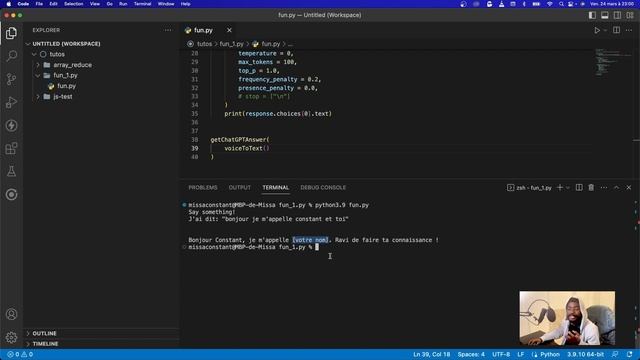The image size is (640, 360).
Task: Show errors and warnings count
Action: point(20,354)
